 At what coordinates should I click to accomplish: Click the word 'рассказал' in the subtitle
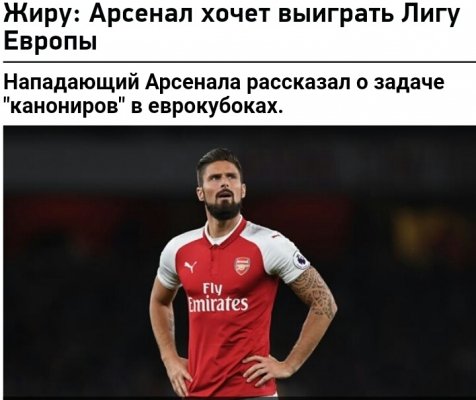pyautogui.click(x=298, y=84)
